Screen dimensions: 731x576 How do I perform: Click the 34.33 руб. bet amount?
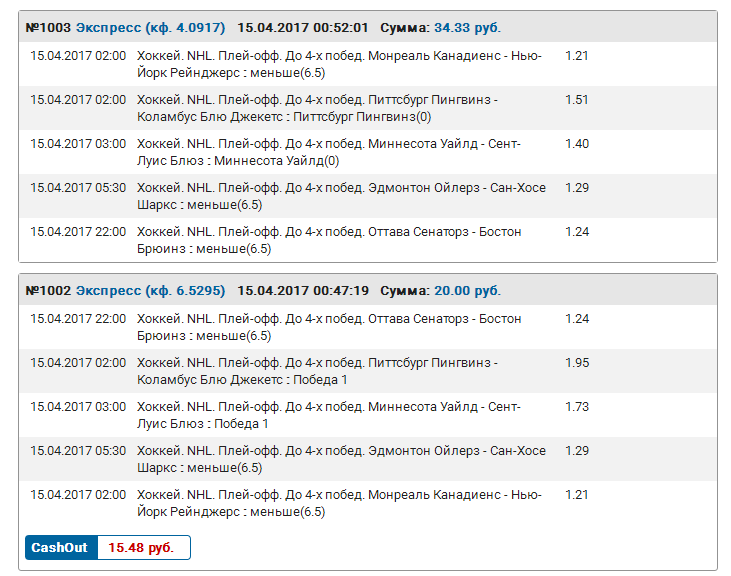[468, 27]
